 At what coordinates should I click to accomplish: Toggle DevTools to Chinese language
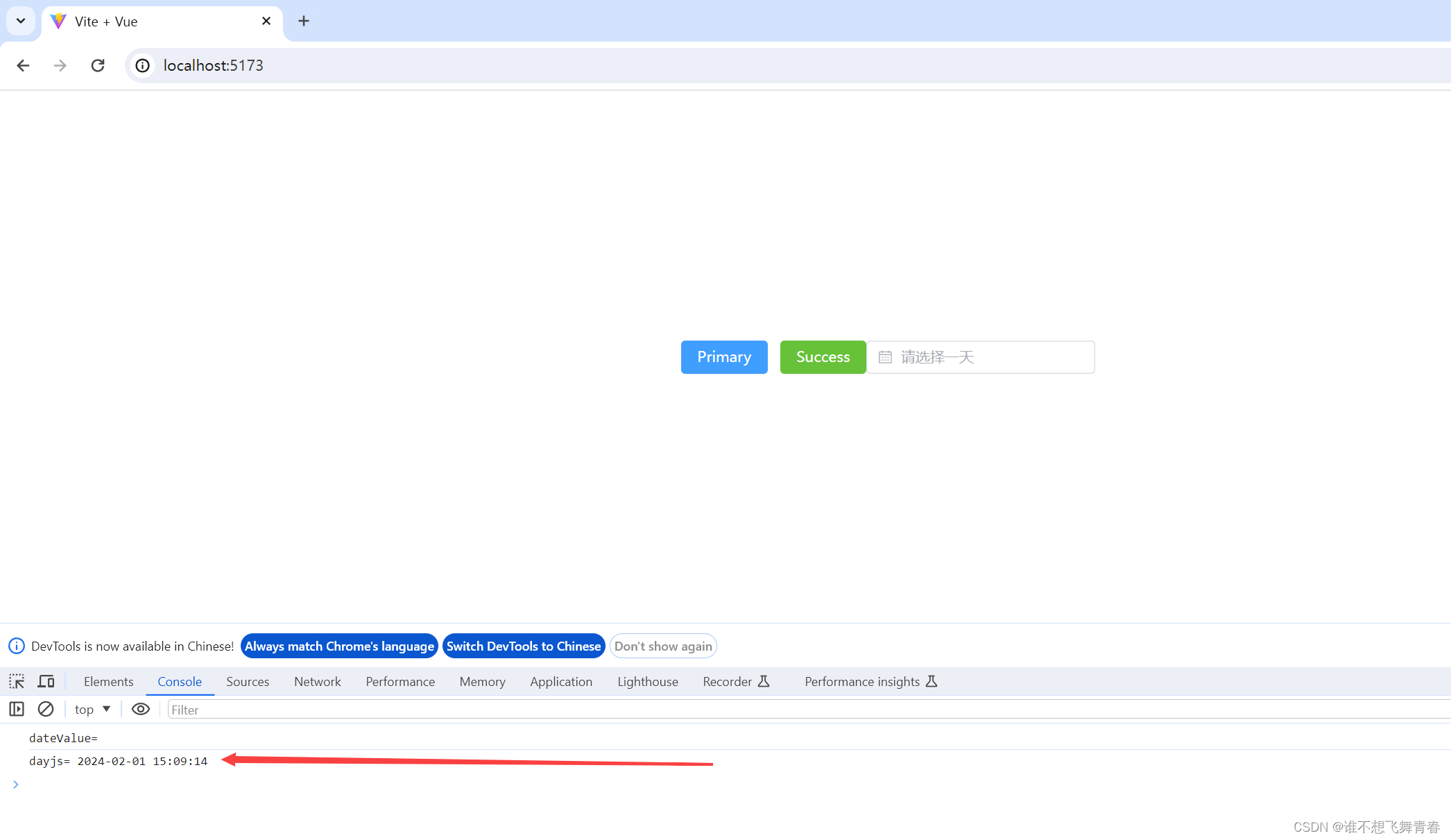pyautogui.click(x=524, y=646)
